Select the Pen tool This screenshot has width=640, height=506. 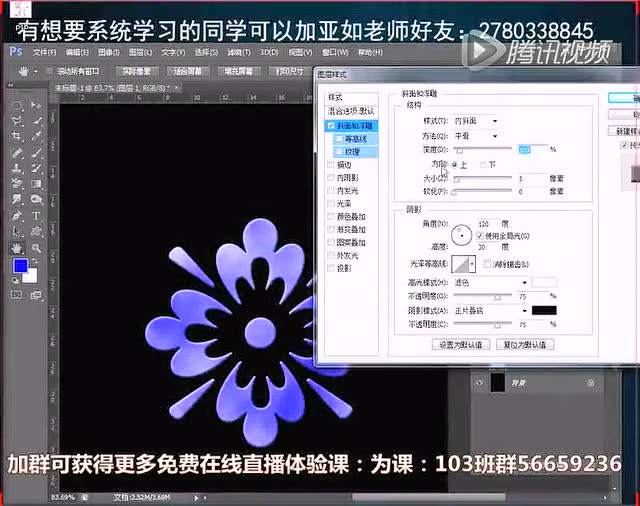pos(16,215)
